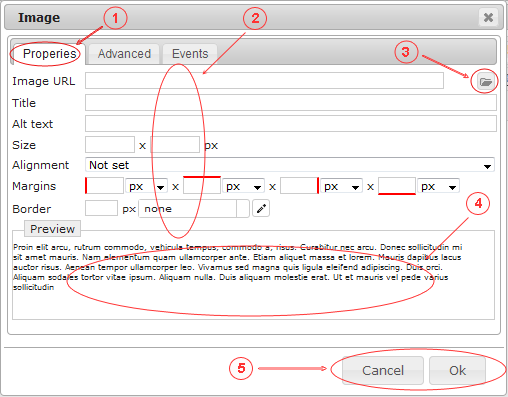Open the Events tab
Image resolution: width=508 pixels, height=397 pixels.
point(190,54)
